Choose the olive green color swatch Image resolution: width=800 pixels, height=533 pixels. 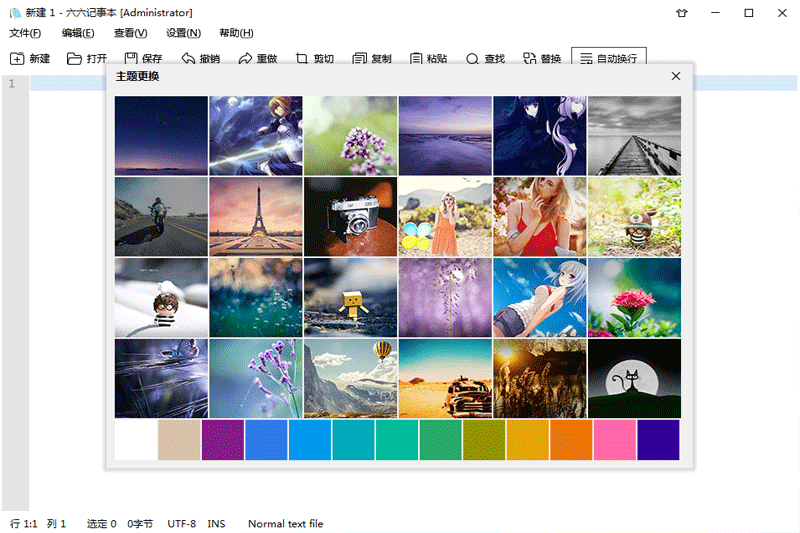coord(484,440)
